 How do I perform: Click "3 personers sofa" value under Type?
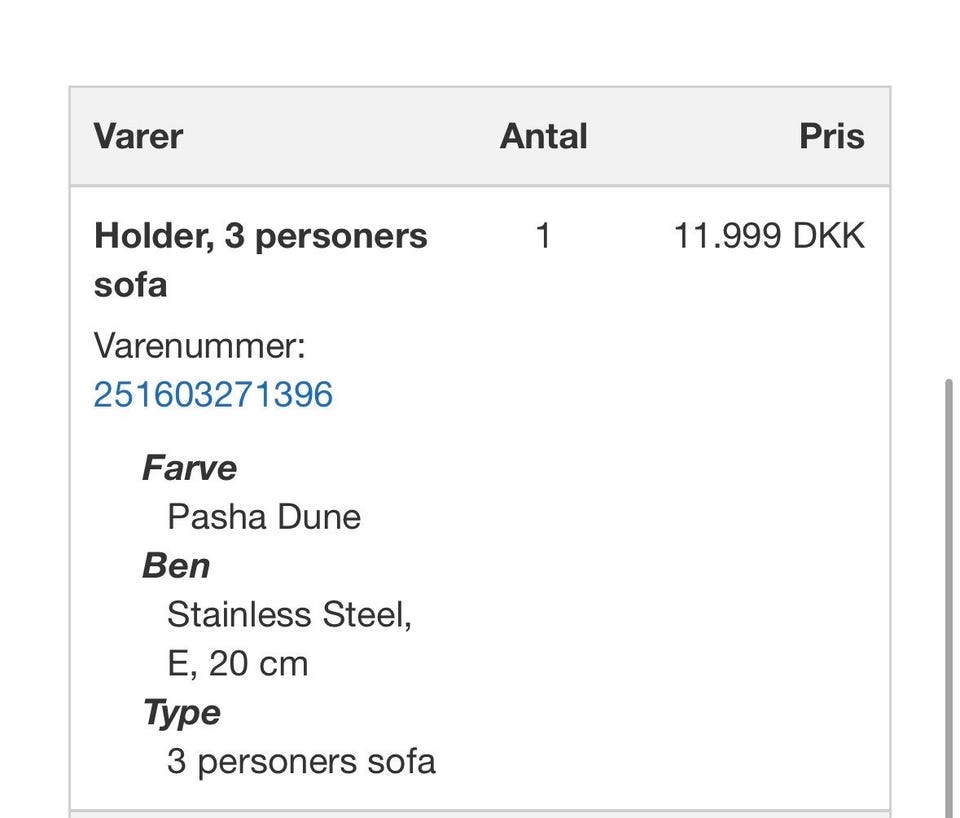click(301, 762)
